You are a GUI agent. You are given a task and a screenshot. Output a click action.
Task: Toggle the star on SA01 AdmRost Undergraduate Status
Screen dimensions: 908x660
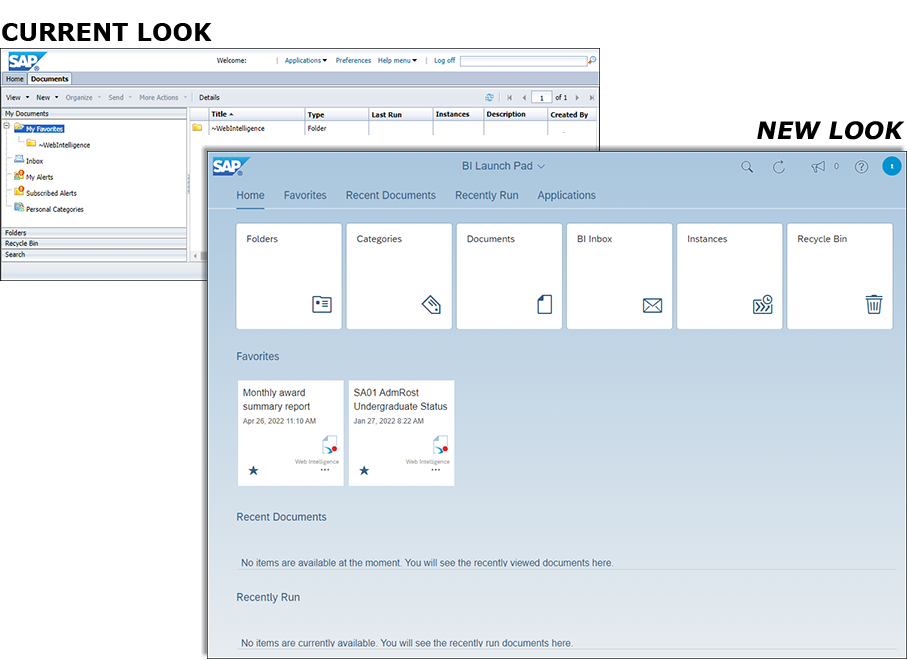point(364,469)
